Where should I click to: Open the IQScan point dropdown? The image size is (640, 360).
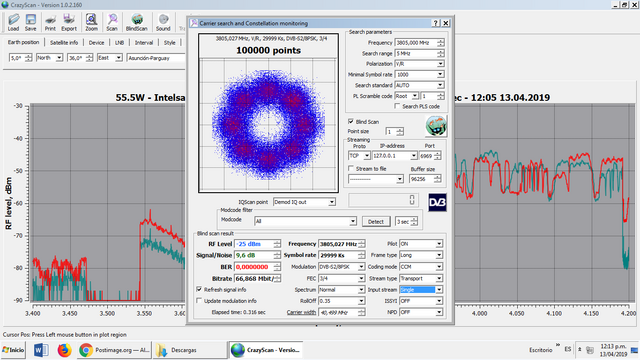point(332,202)
